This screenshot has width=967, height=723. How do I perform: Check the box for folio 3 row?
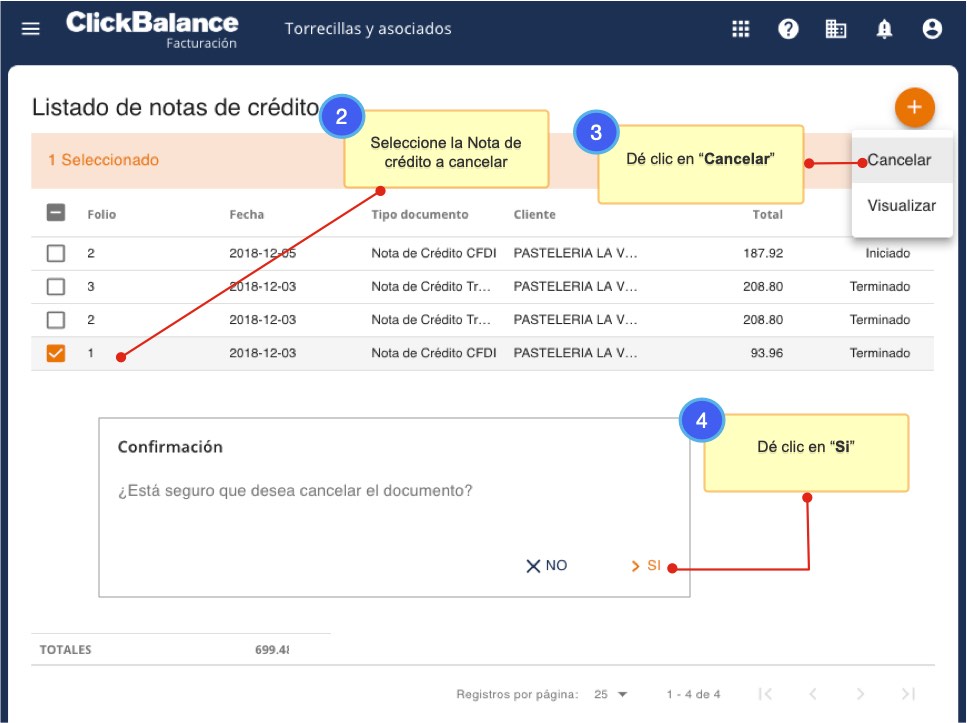[x=56, y=287]
